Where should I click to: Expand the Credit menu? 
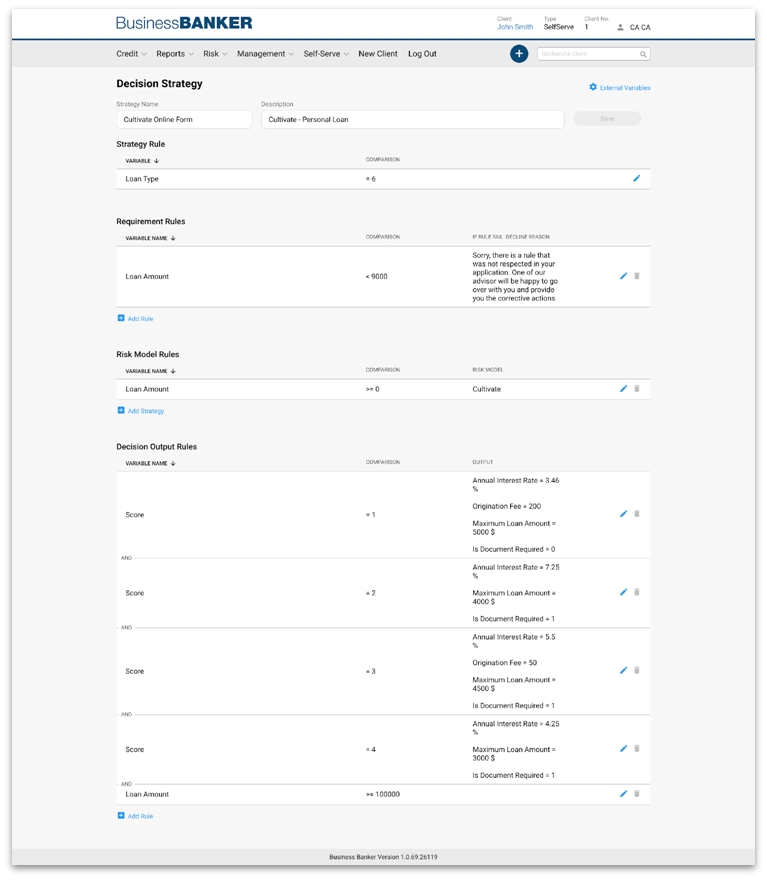click(131, 54)
